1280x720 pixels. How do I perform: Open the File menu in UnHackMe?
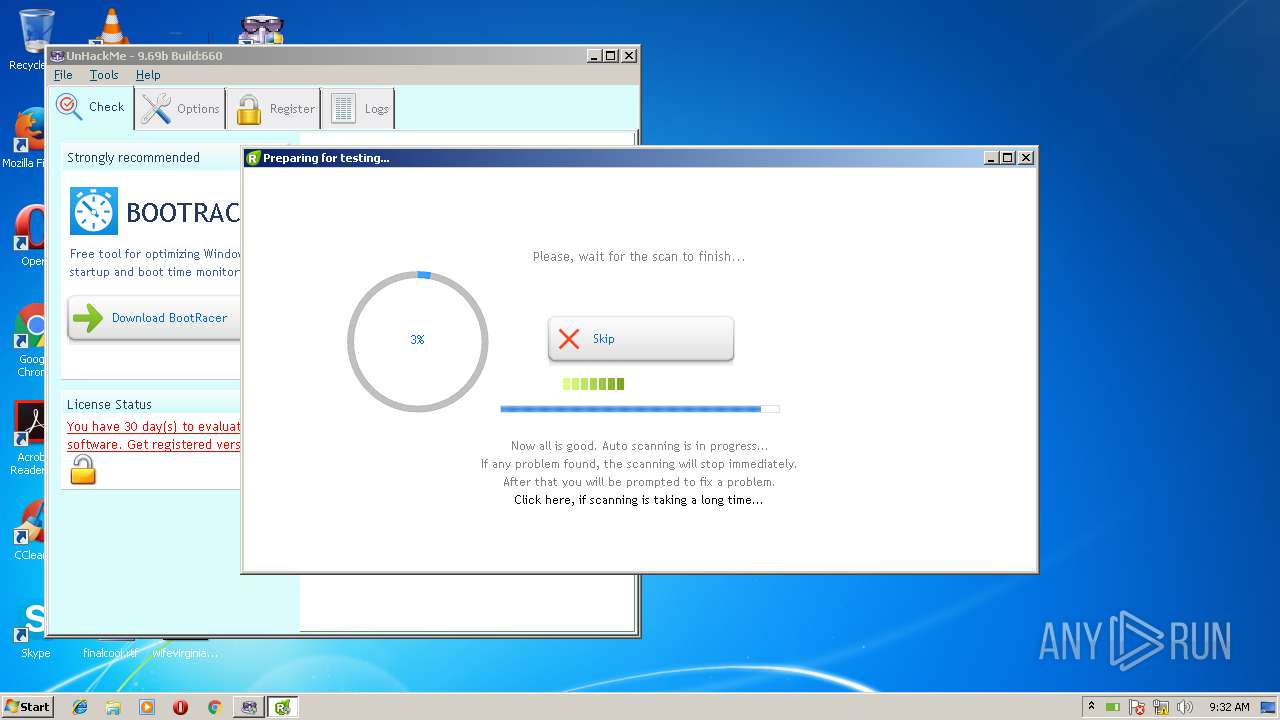pyautogui.click(x=63, y=75)
